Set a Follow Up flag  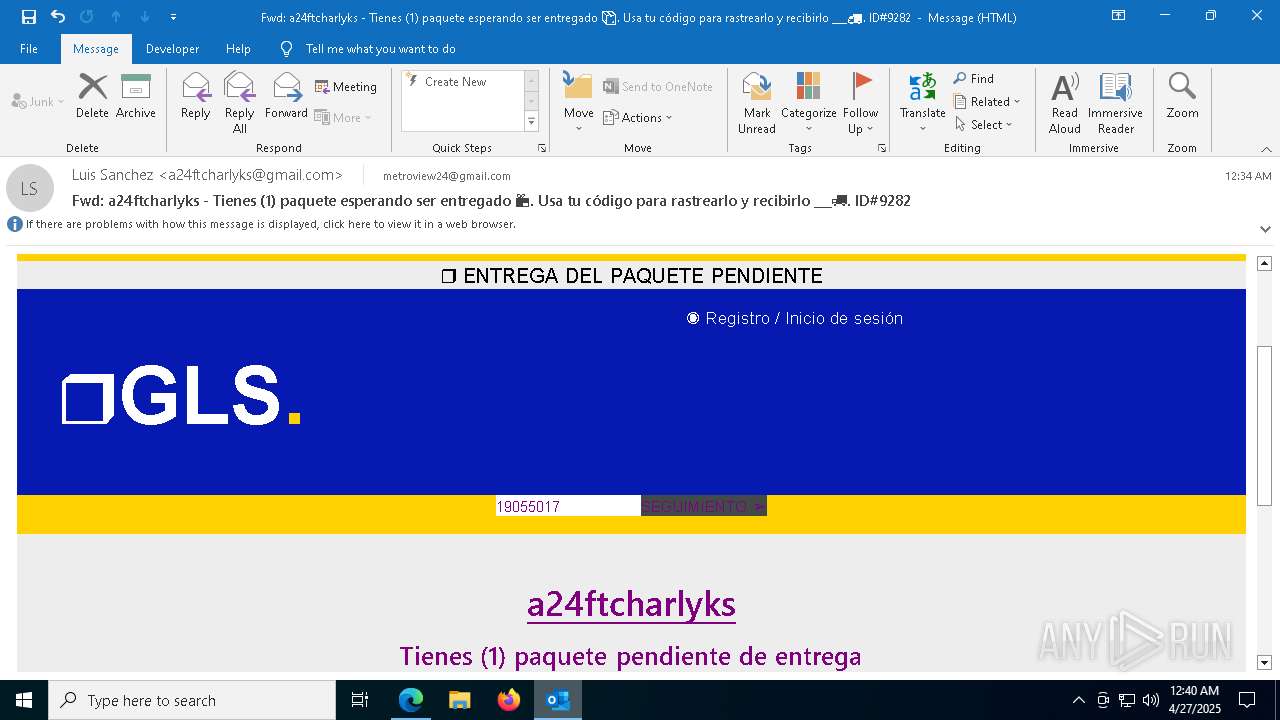tap(860, 103)
